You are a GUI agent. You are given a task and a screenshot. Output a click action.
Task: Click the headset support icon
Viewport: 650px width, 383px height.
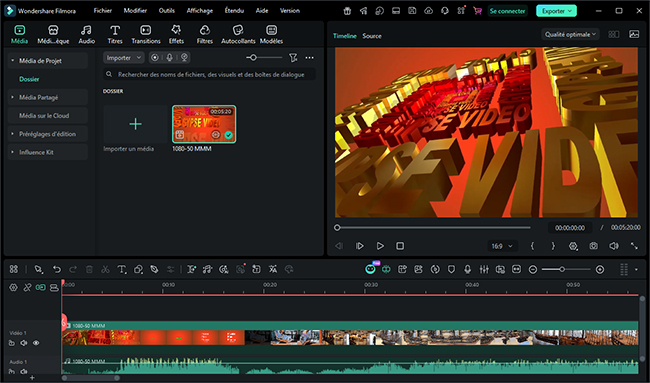(445, 11)
